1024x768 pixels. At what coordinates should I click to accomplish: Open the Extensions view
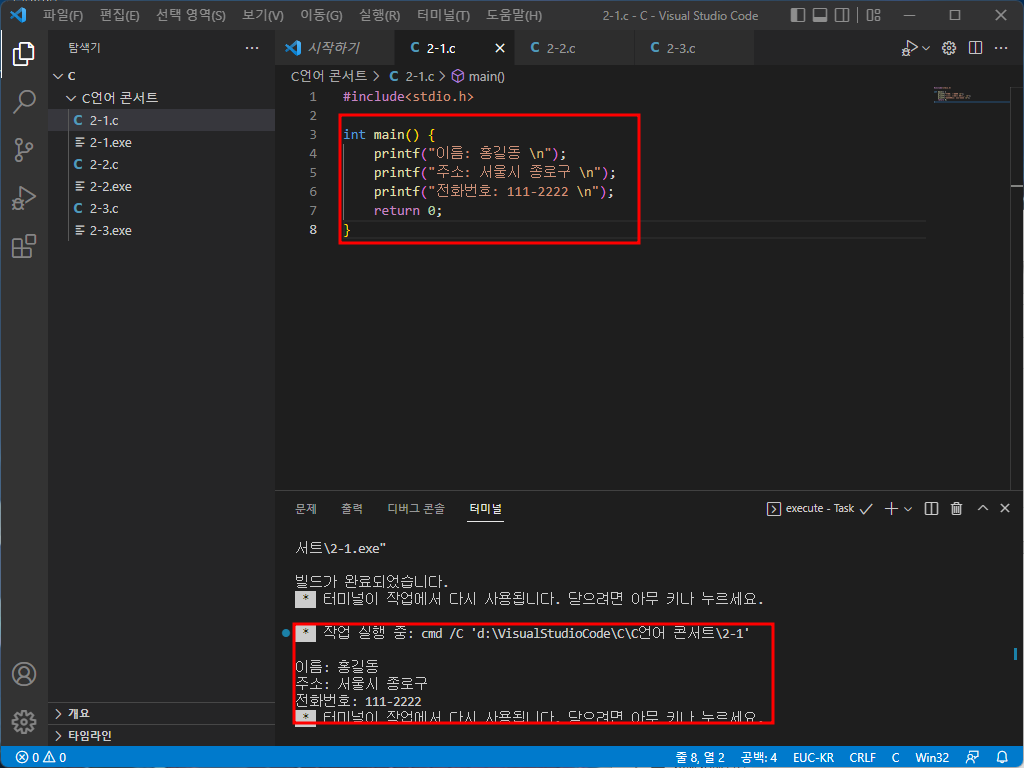click(x=24, y=246)
